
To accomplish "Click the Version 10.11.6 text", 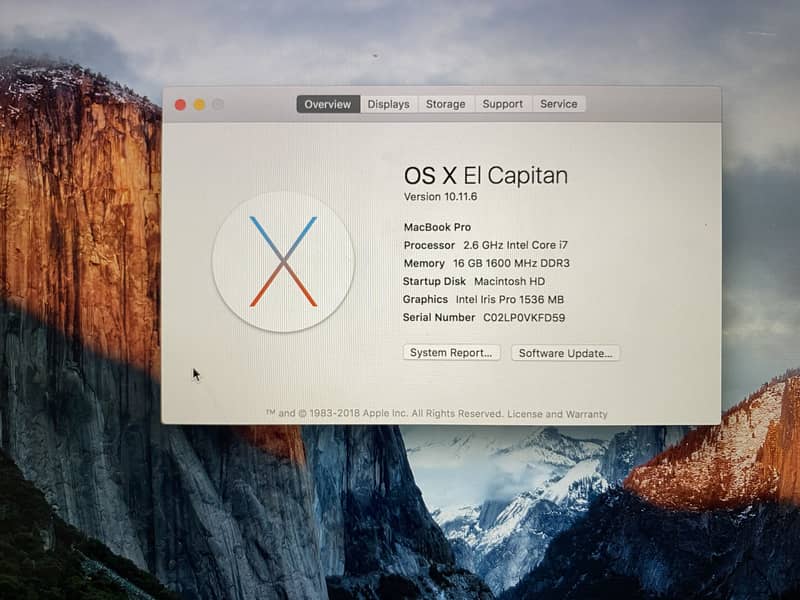I will (x=440, y=196).
